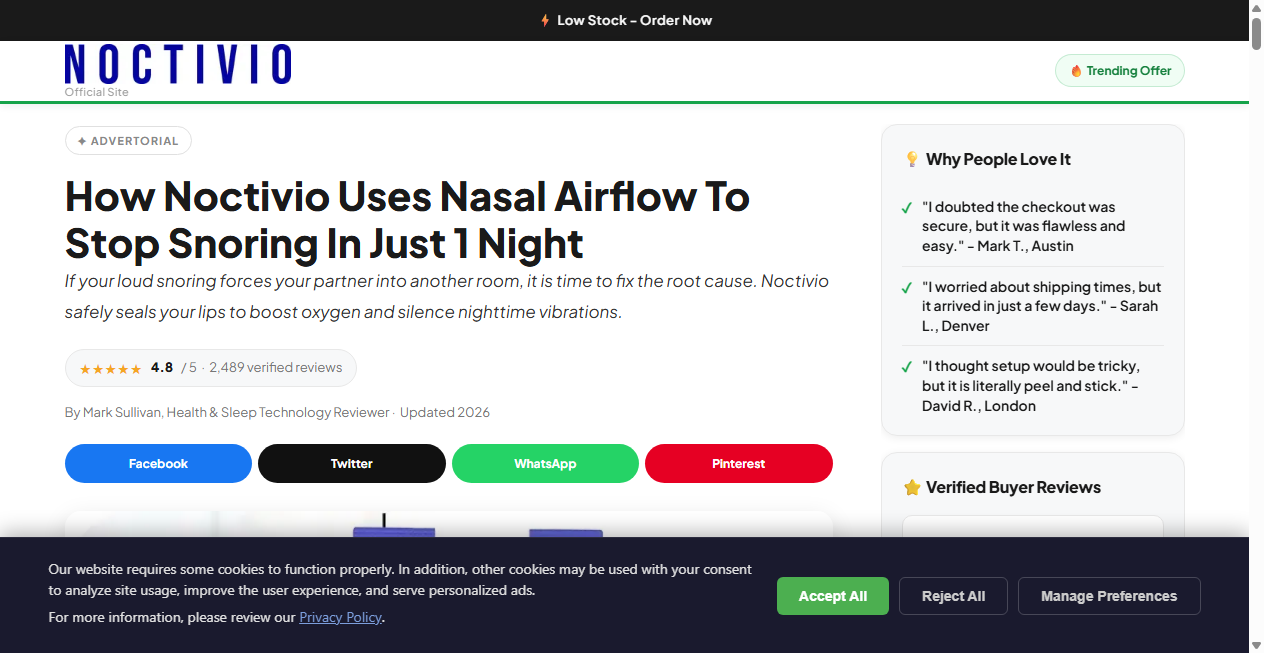Open the Noctivio logo homepage link
1264x653 pixels.
click(x=178, y=64)
